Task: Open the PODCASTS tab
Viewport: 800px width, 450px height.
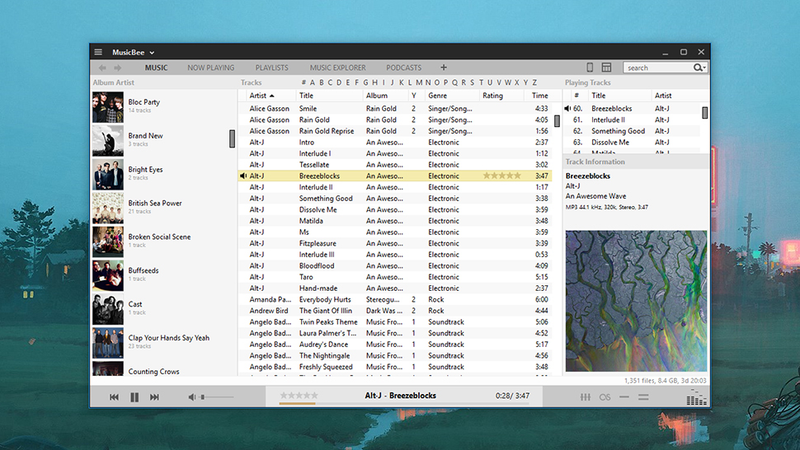Action: pos(404,68)
